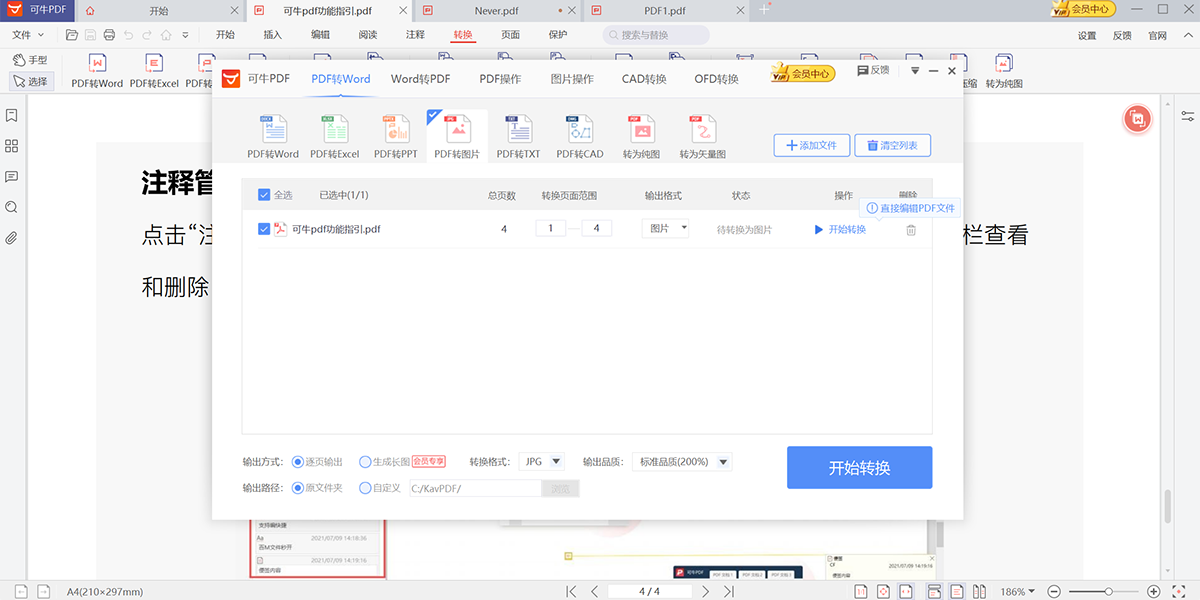The image size is (1200, 600).
Task: Open the bookmark panel in the left sidebar
Action: (12, 116)
